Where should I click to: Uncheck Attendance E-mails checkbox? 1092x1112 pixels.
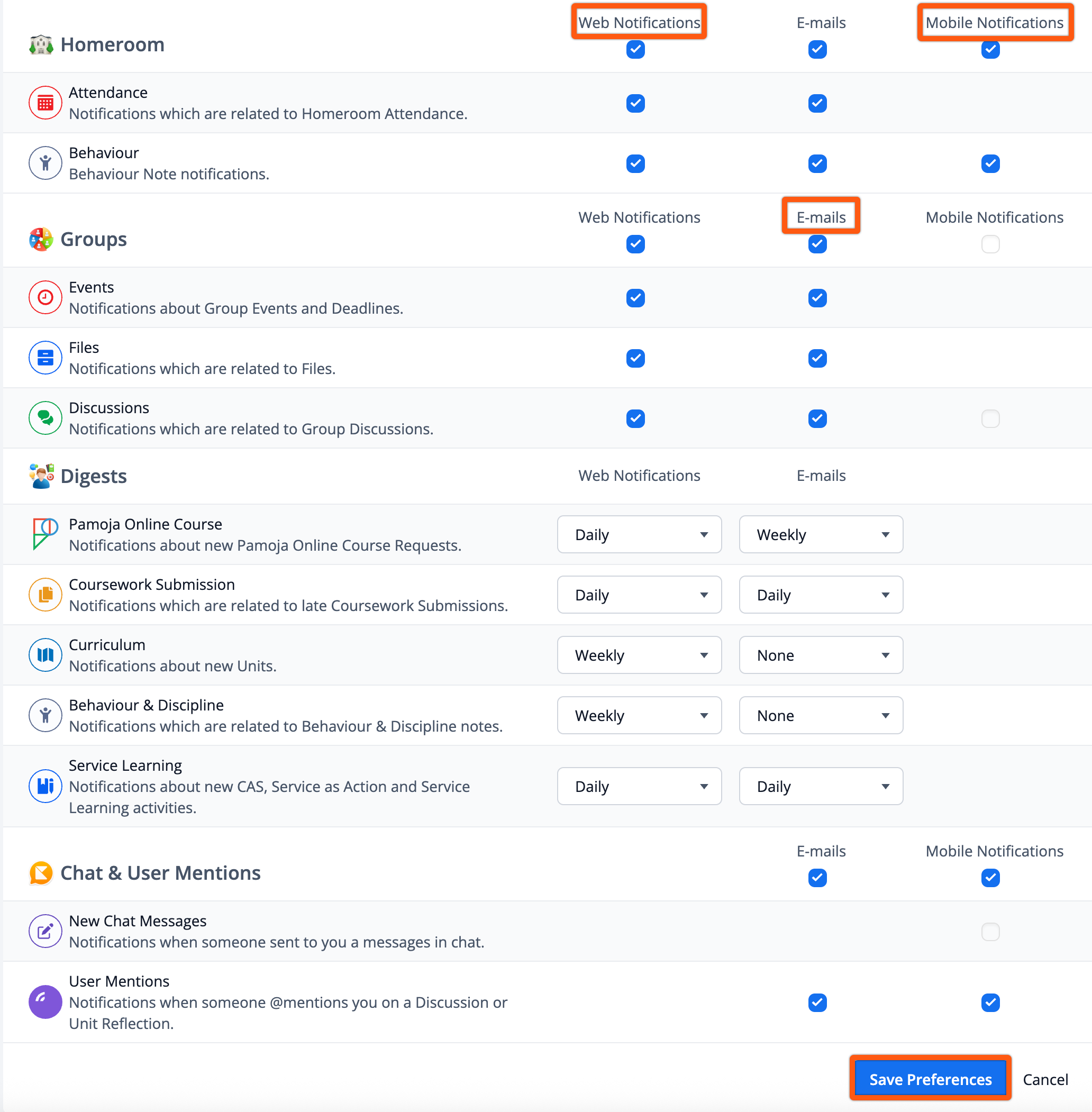pos(817,103)
